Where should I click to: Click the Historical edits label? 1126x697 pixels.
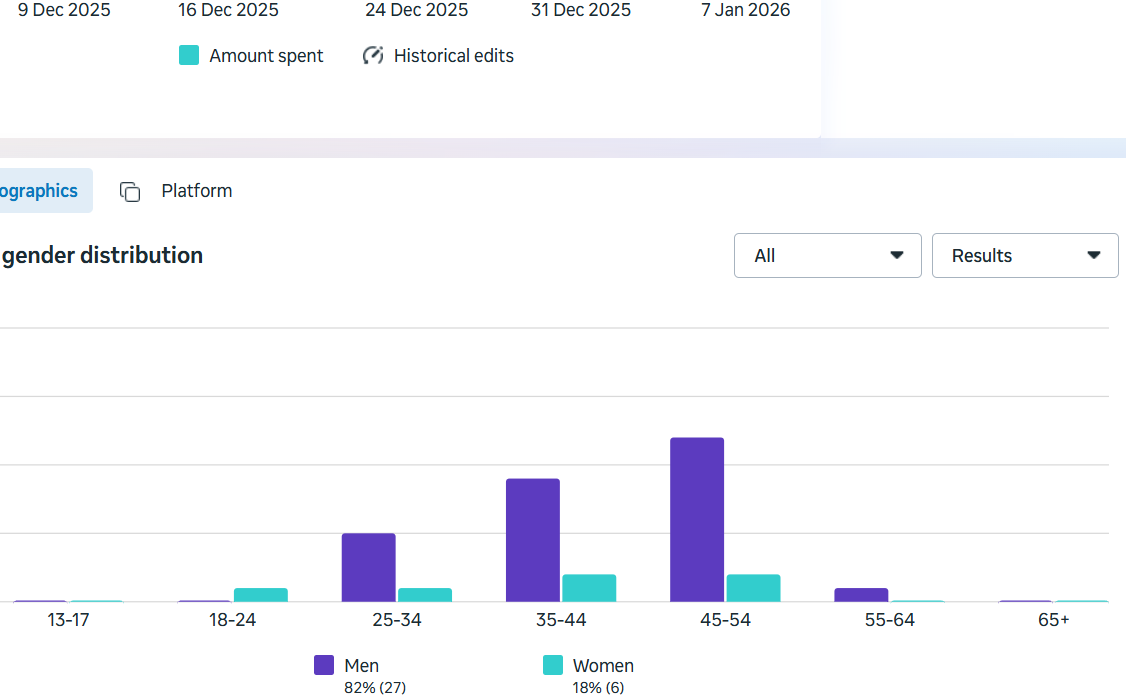point(452,55)
